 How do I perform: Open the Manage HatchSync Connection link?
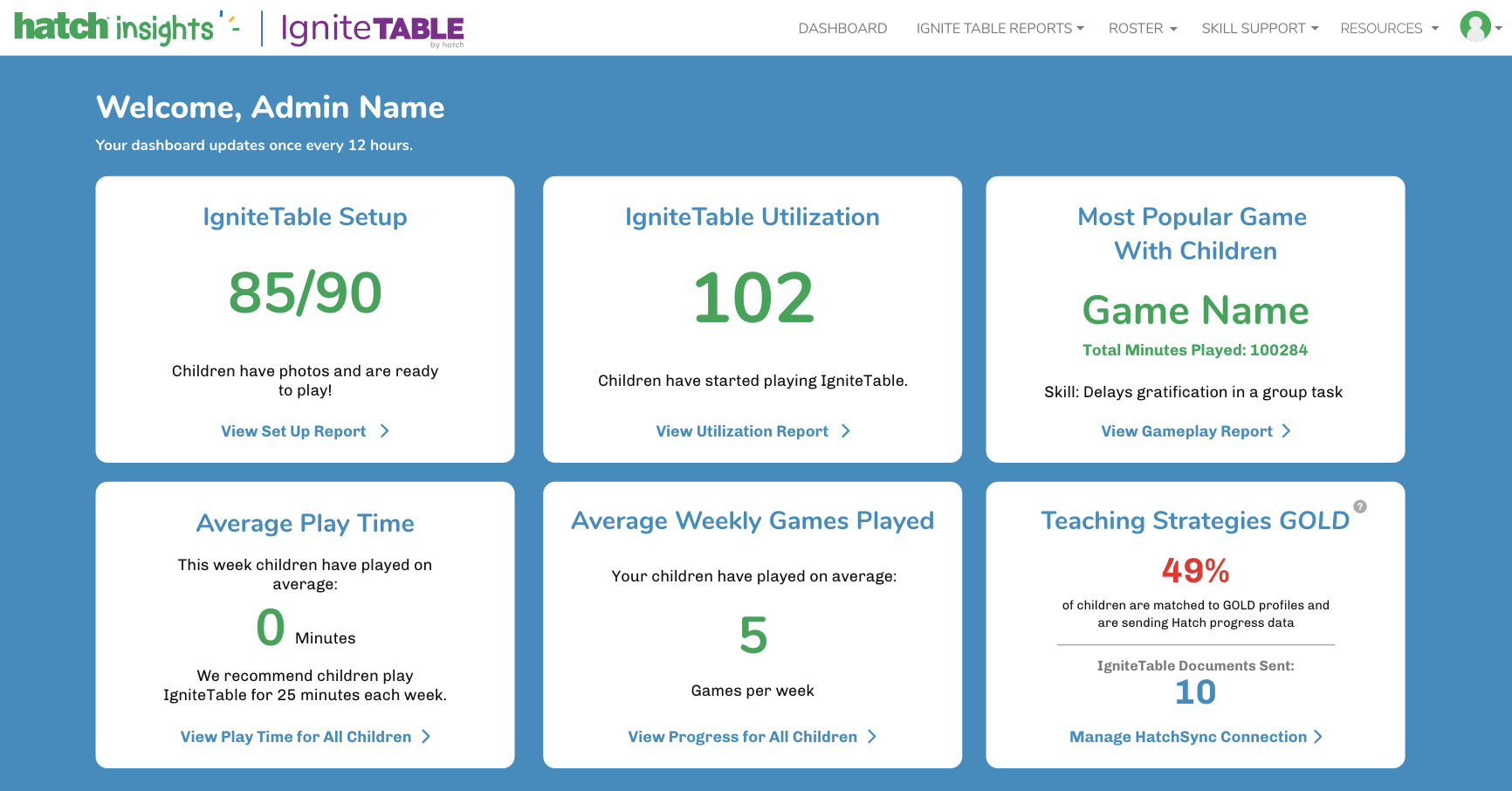point(1188,736)
